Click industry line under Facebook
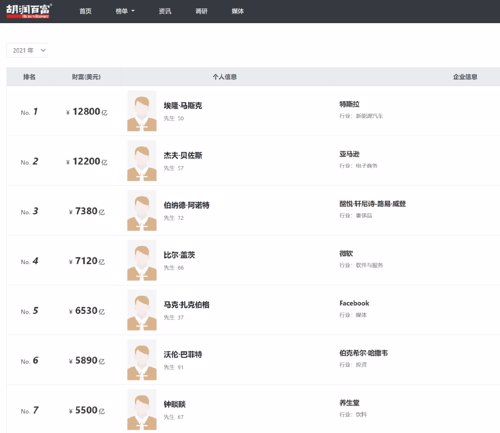 [353, 315]
